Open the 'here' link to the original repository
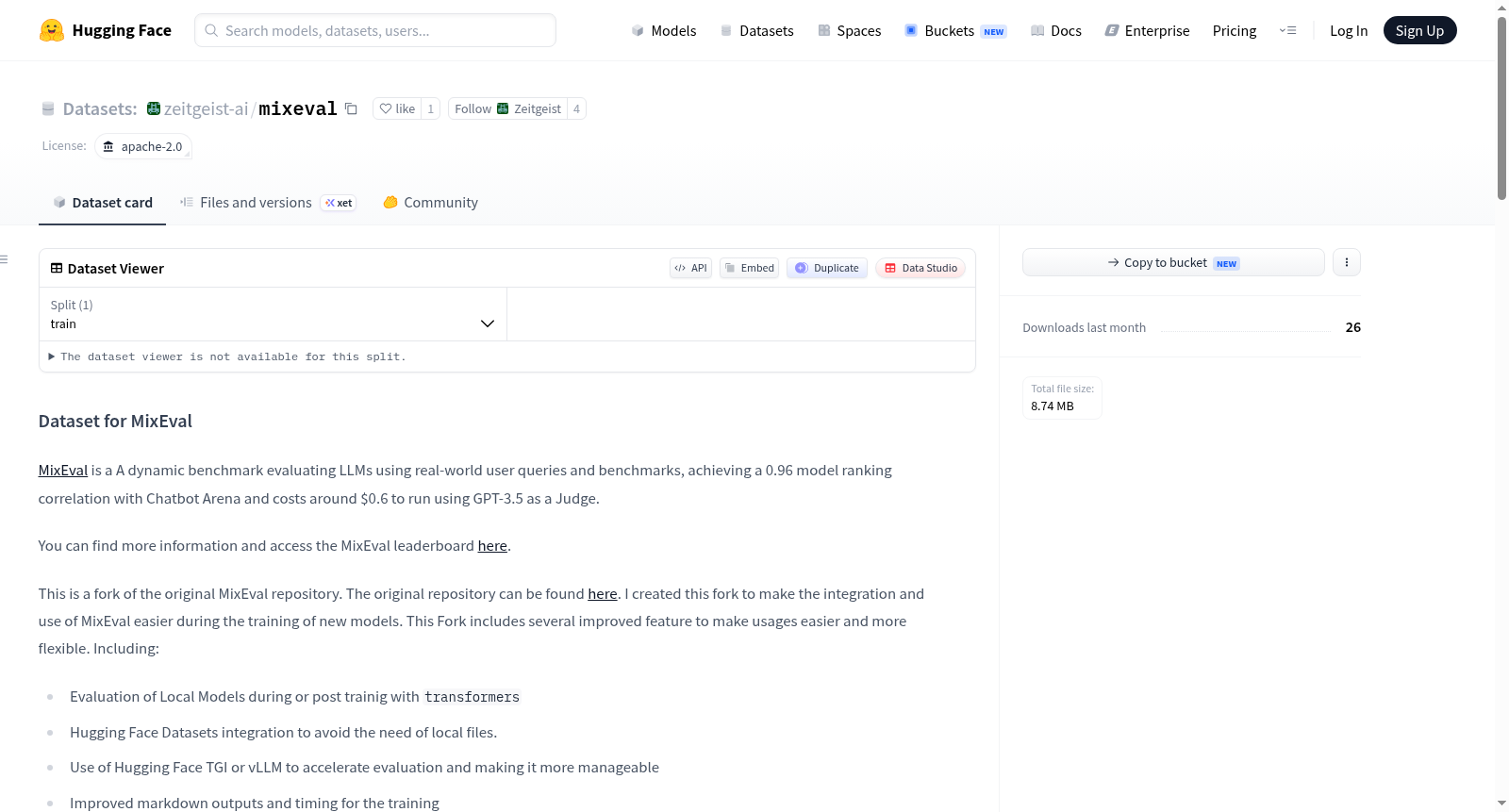The height and width of the screenshot is (812, 1509). [x=603, y=593]
